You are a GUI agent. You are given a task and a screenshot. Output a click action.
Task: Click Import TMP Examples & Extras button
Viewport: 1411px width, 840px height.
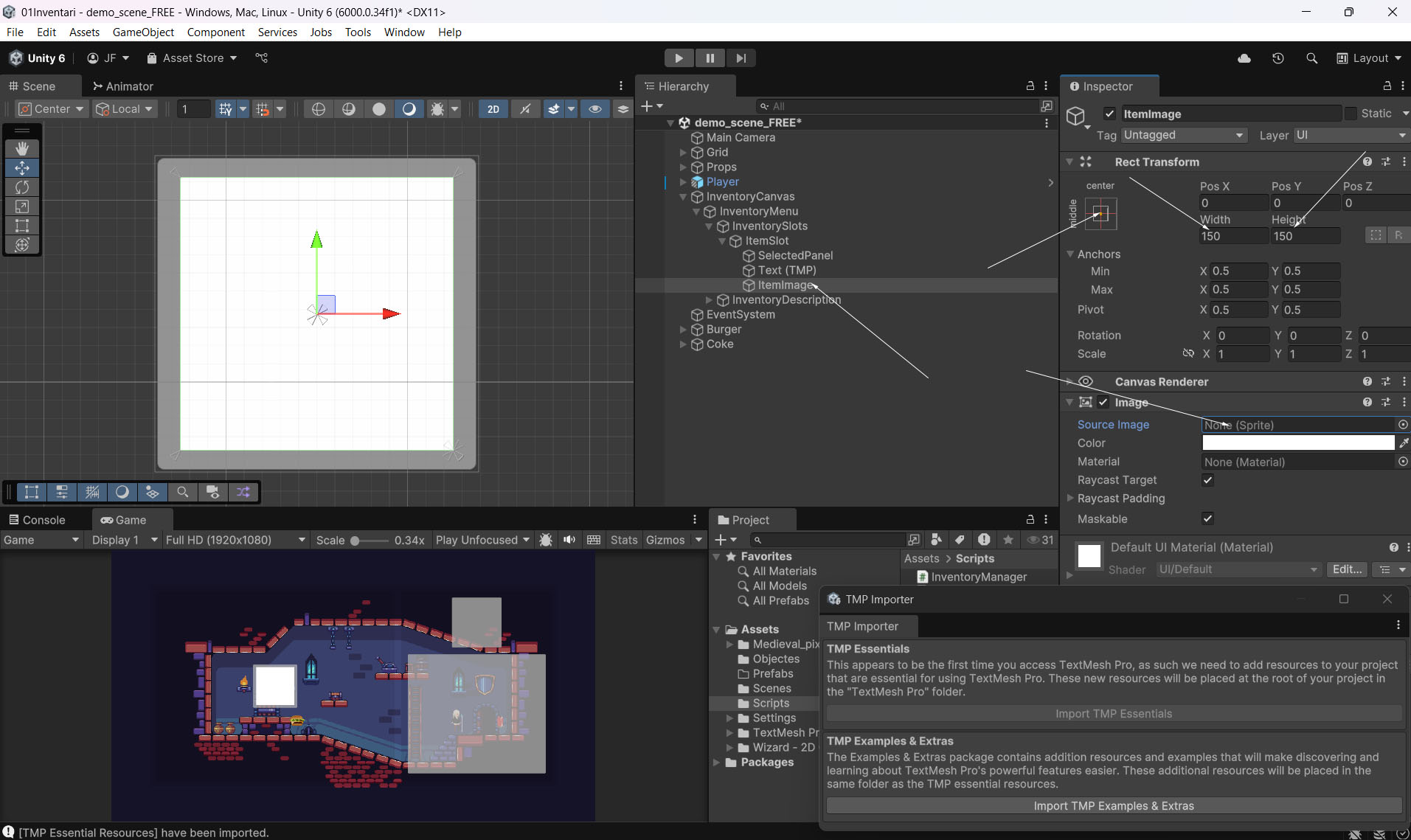click(x=1113, y=806)
